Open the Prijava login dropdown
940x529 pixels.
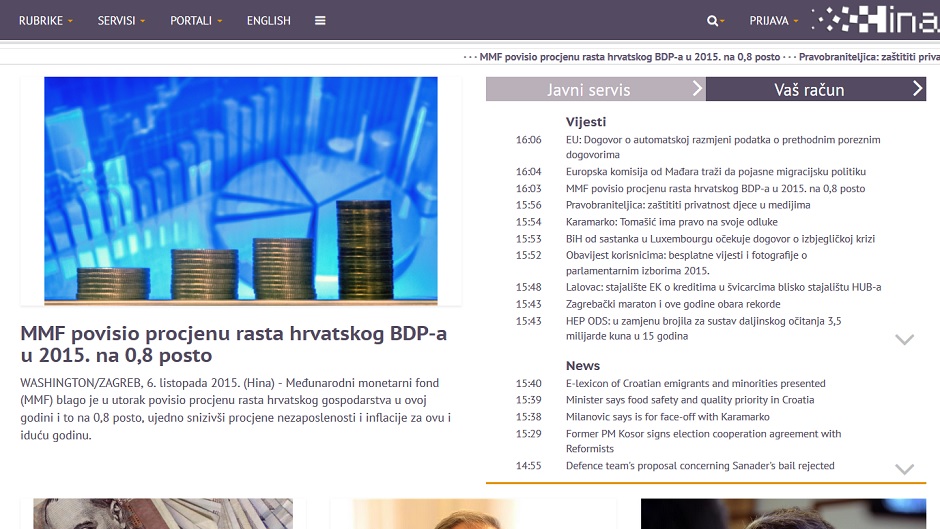click(774, 20)
